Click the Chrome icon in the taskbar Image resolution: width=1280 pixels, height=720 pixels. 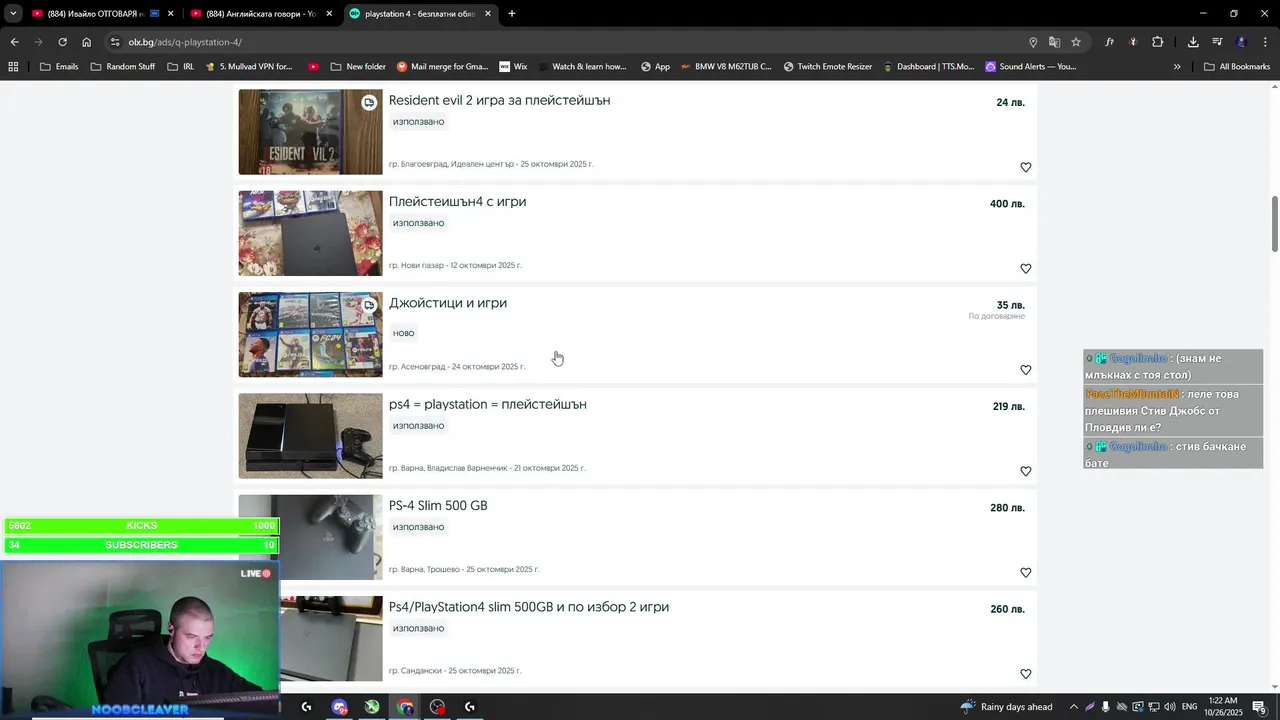click(405, 707)
